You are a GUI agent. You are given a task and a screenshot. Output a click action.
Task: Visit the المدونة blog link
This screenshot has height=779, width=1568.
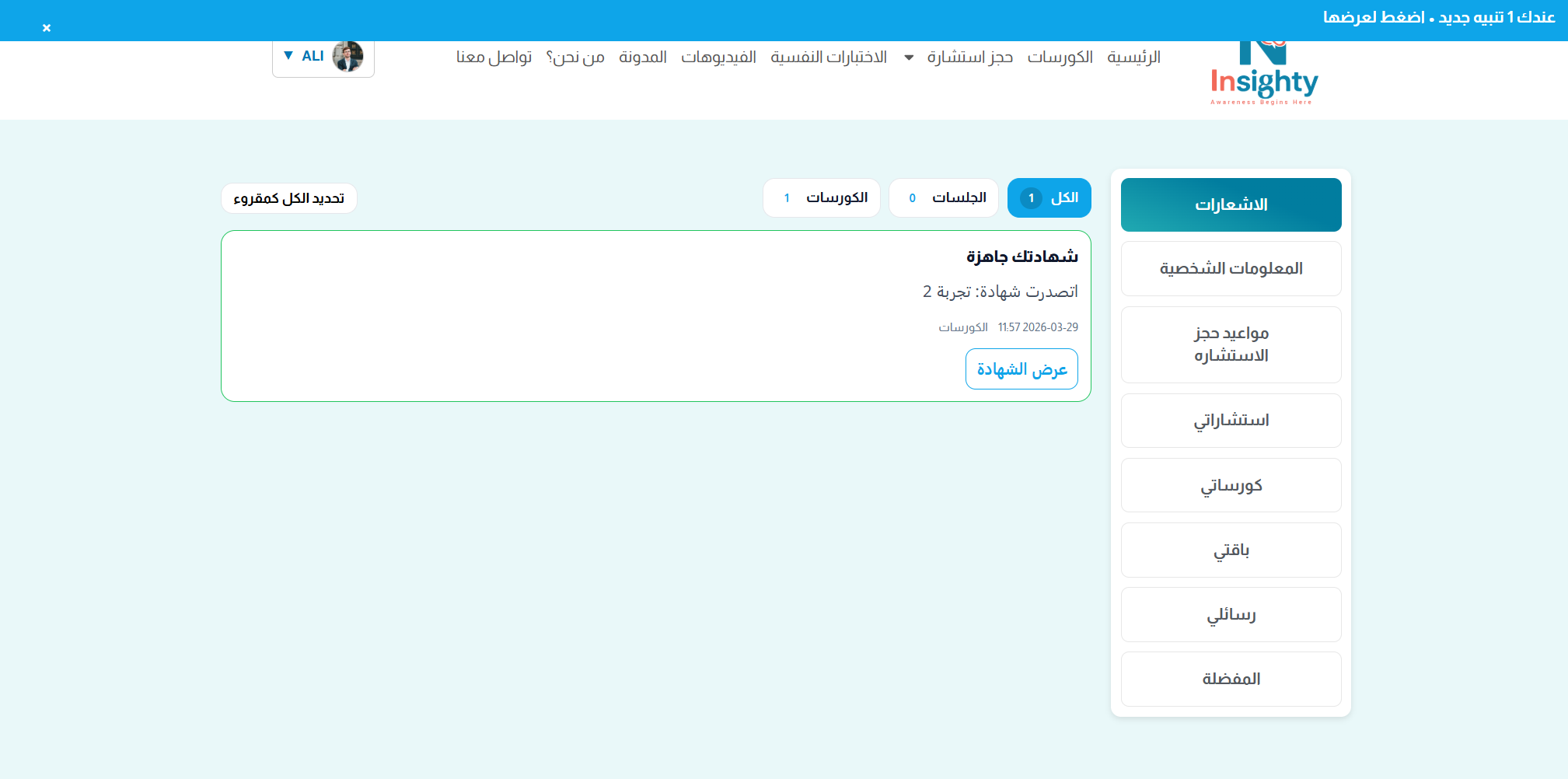point(642,58)
